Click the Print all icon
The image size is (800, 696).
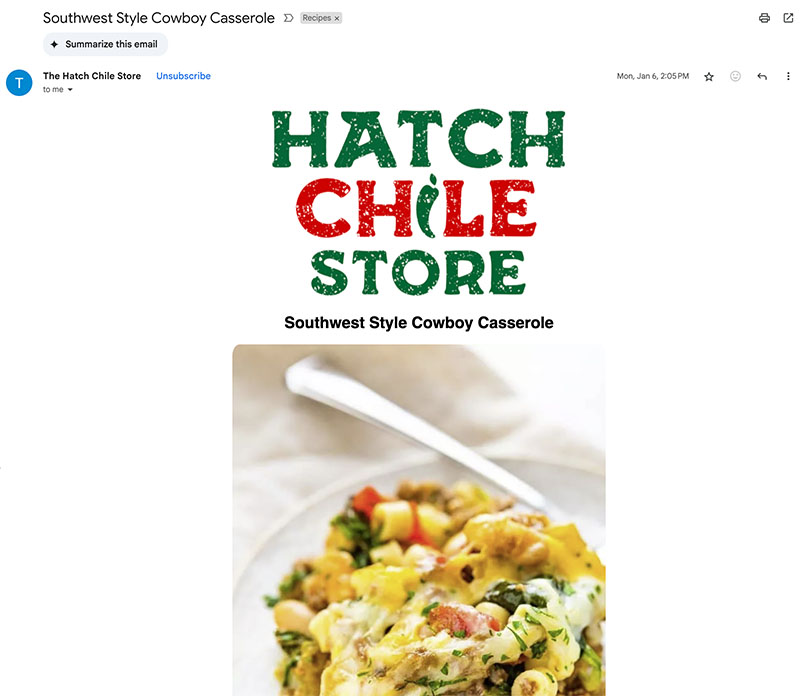pyautogui.click(x=764, y=18)
